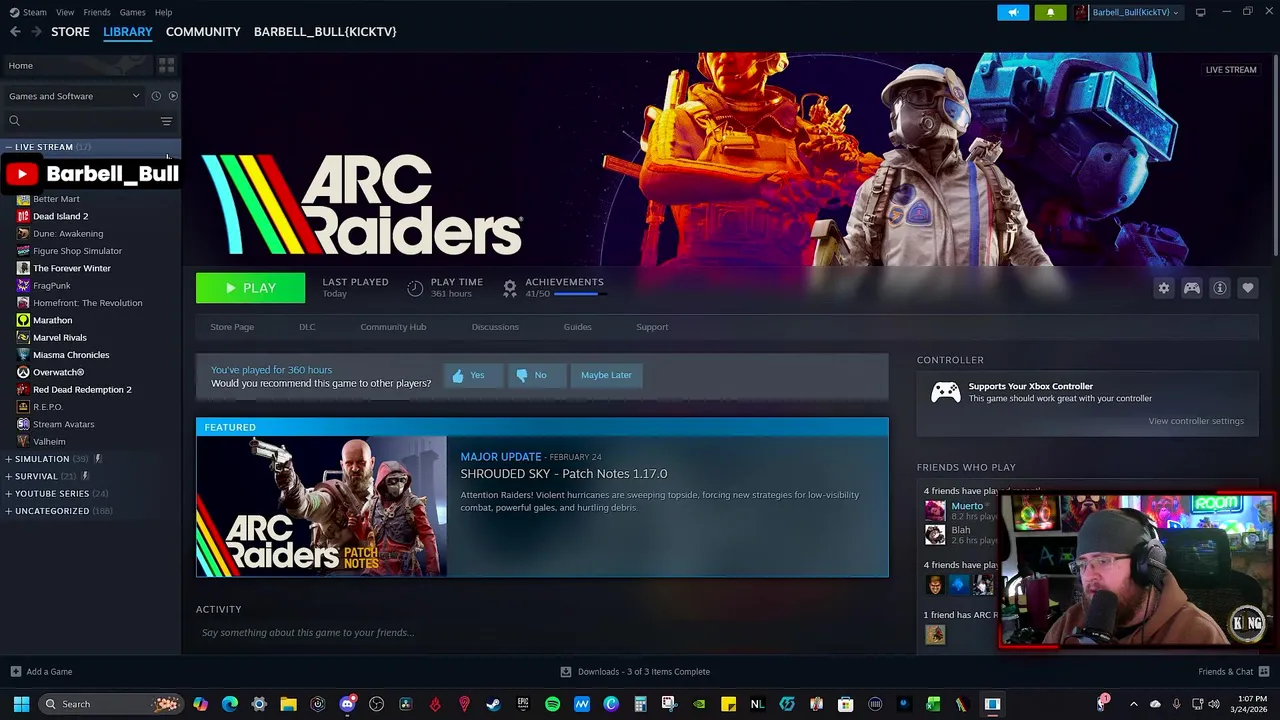This screenshot has height=720, width=1280.
Task: Open Epic Games Launcher from the taskbar
Action: tap(523, 704)
